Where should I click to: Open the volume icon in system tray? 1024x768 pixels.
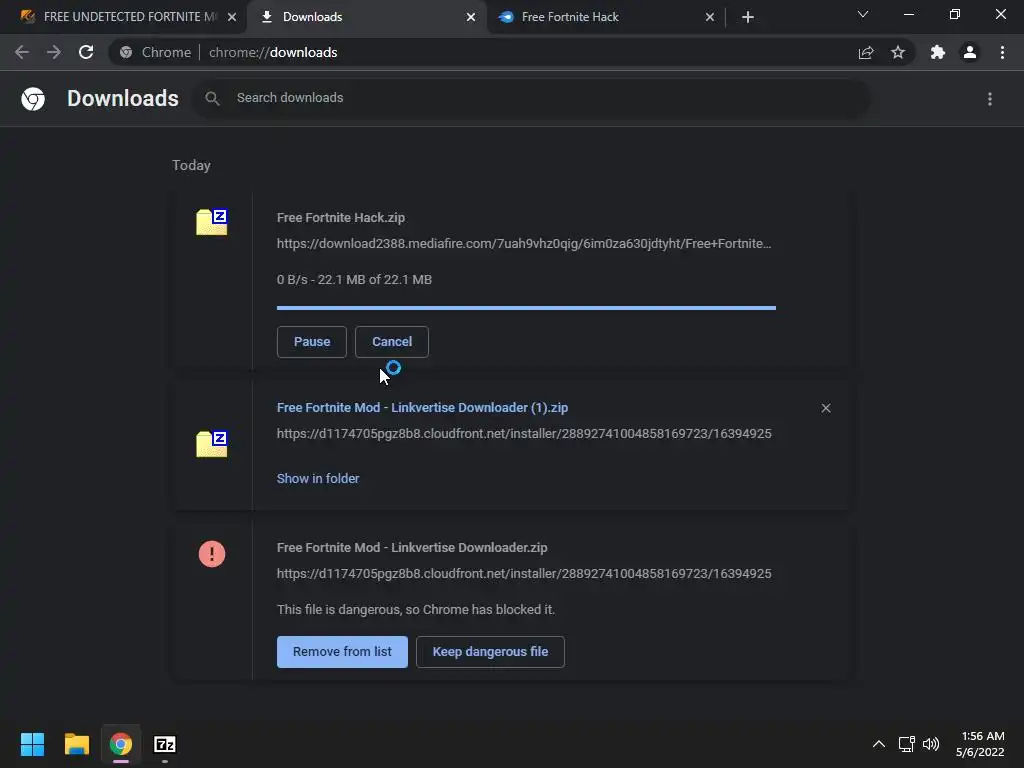931,744
